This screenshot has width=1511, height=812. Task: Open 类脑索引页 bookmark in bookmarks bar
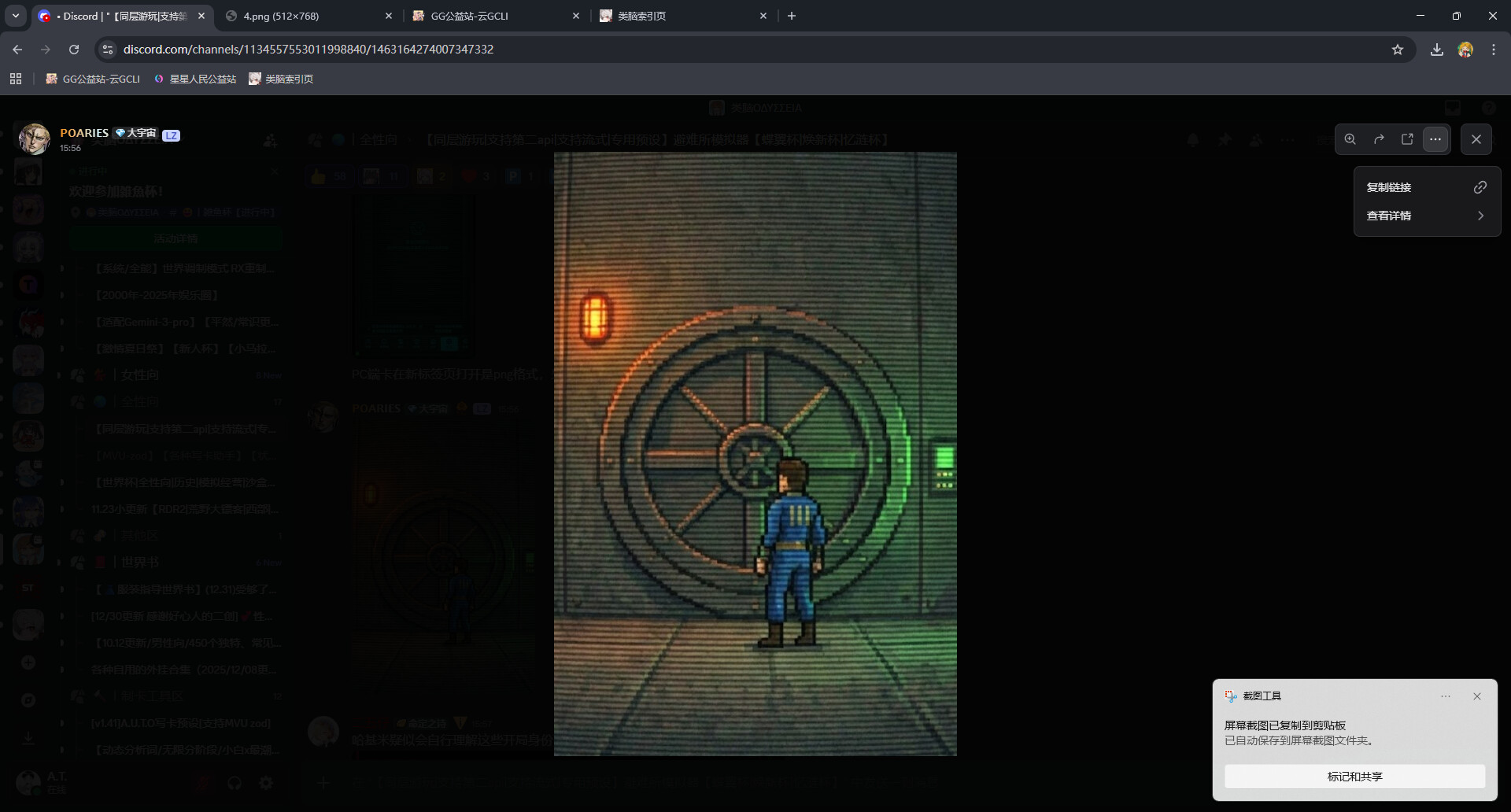pos(281,79)
